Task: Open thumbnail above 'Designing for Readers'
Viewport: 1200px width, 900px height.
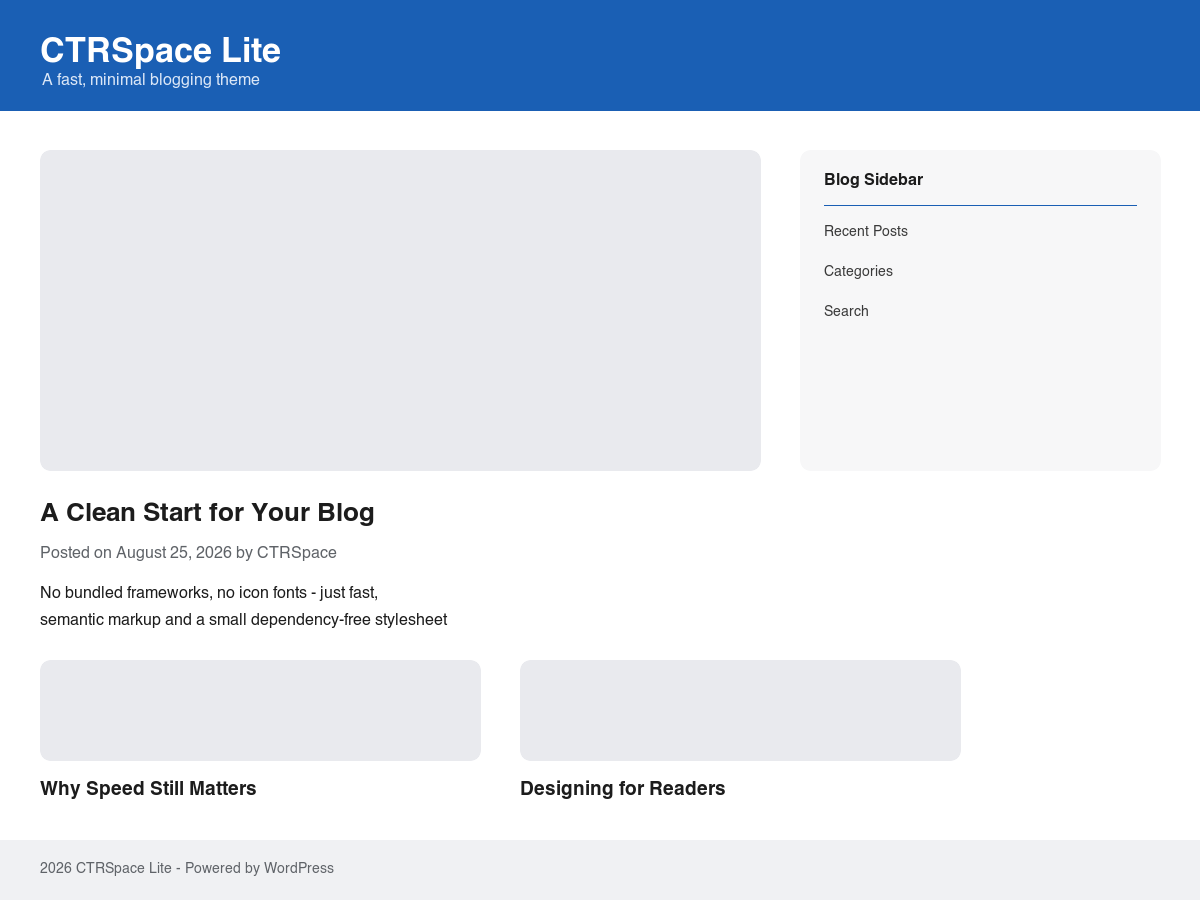Action: [x=740, y=710]
